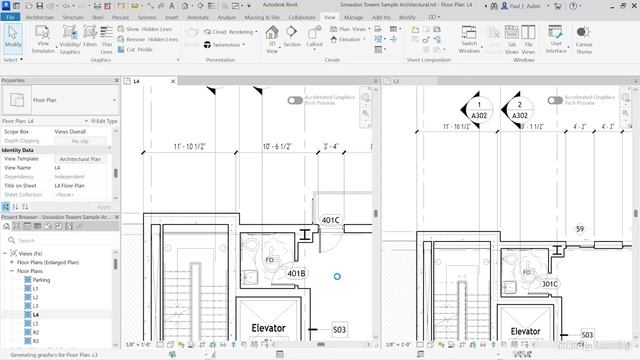Select the Section tool
This screenshot has height=360, width=640.
(x=292, y=37)
